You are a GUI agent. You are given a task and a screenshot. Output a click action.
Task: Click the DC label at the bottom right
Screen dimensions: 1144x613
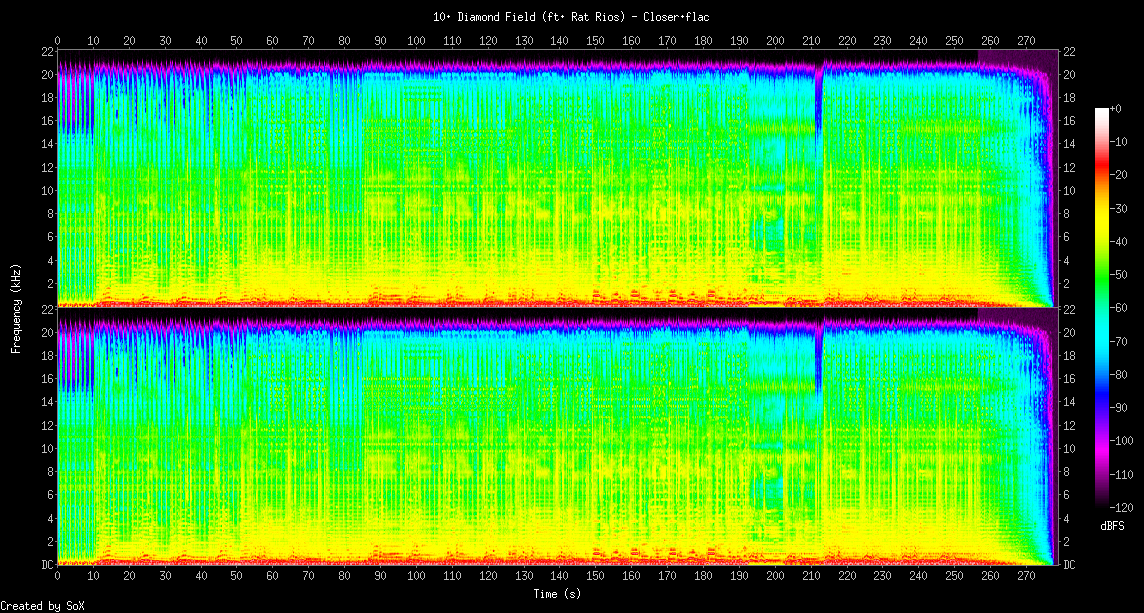(1069, 565)
